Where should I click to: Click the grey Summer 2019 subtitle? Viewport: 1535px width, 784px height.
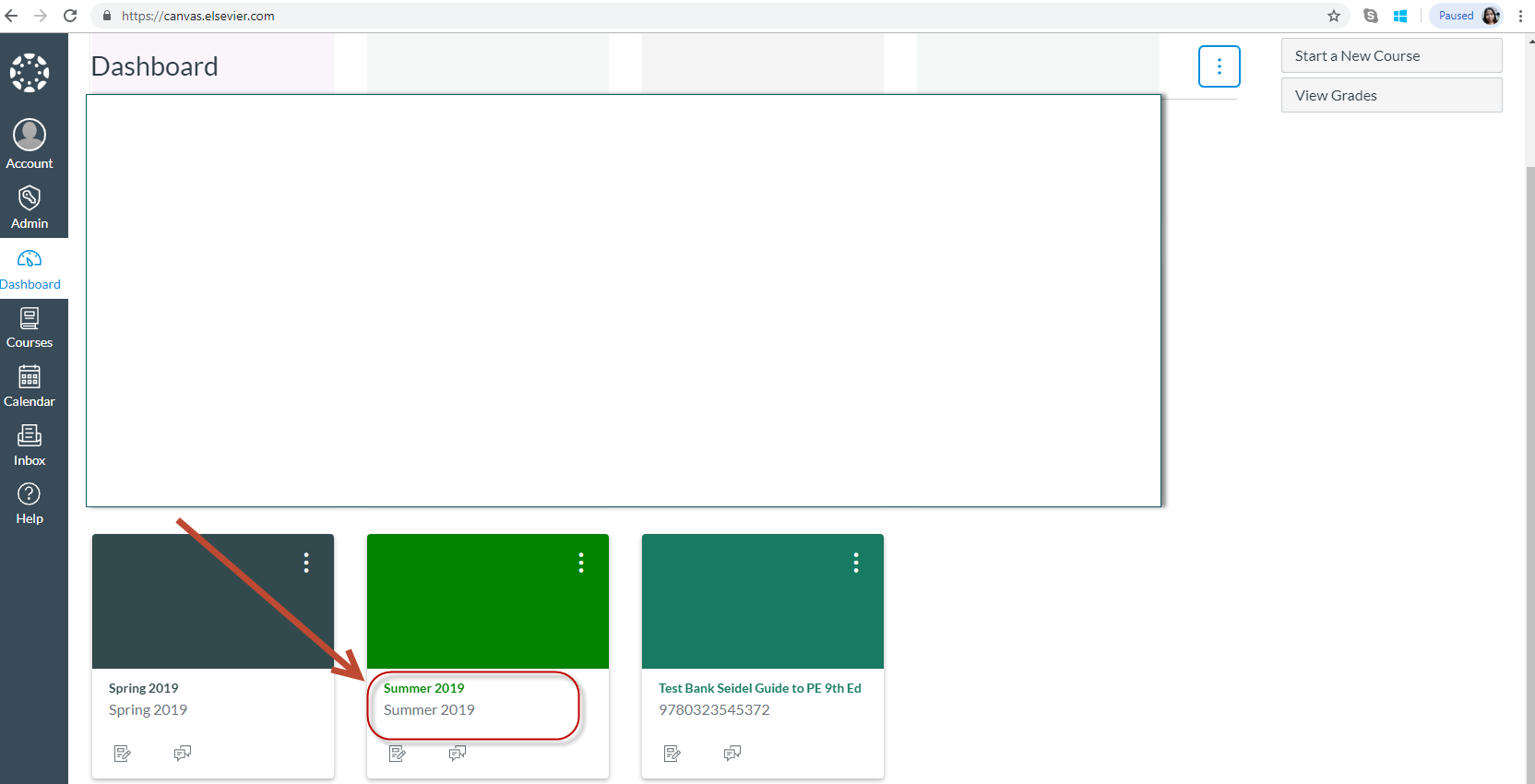click(x=429, y=710)
